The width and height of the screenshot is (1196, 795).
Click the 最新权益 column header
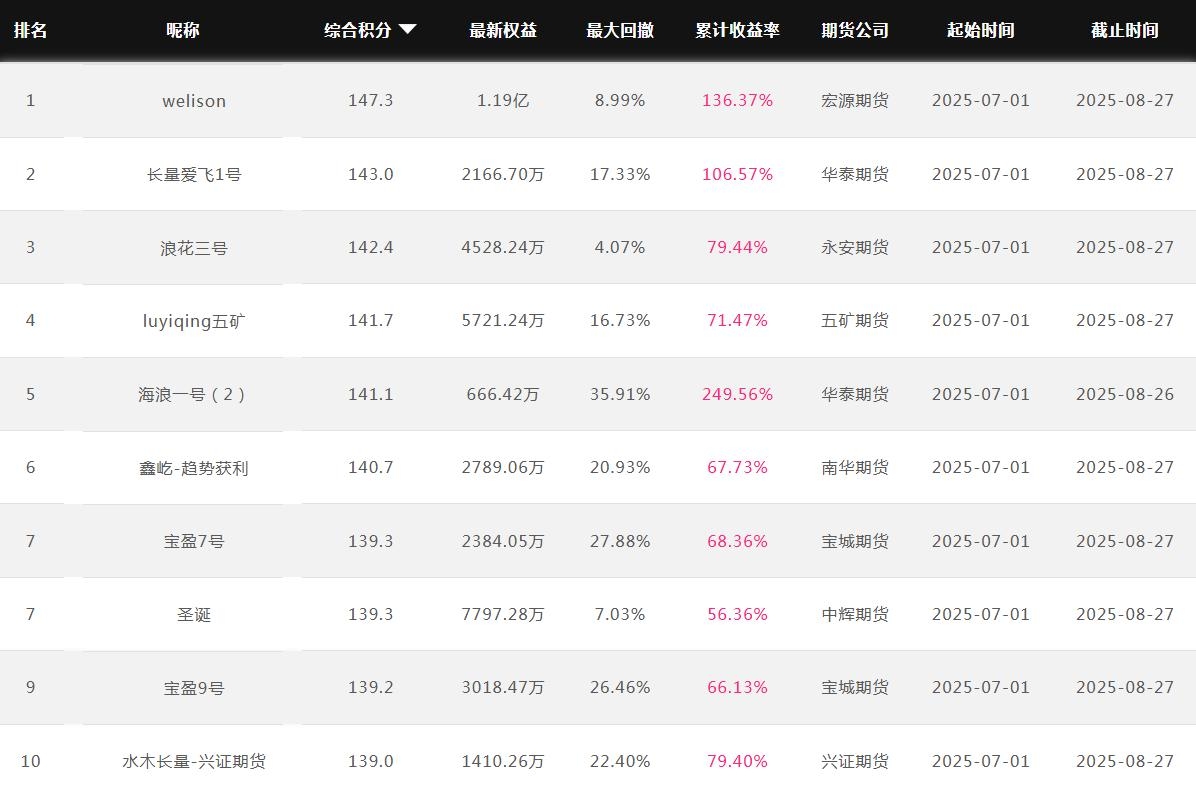[x=503, y=30]
